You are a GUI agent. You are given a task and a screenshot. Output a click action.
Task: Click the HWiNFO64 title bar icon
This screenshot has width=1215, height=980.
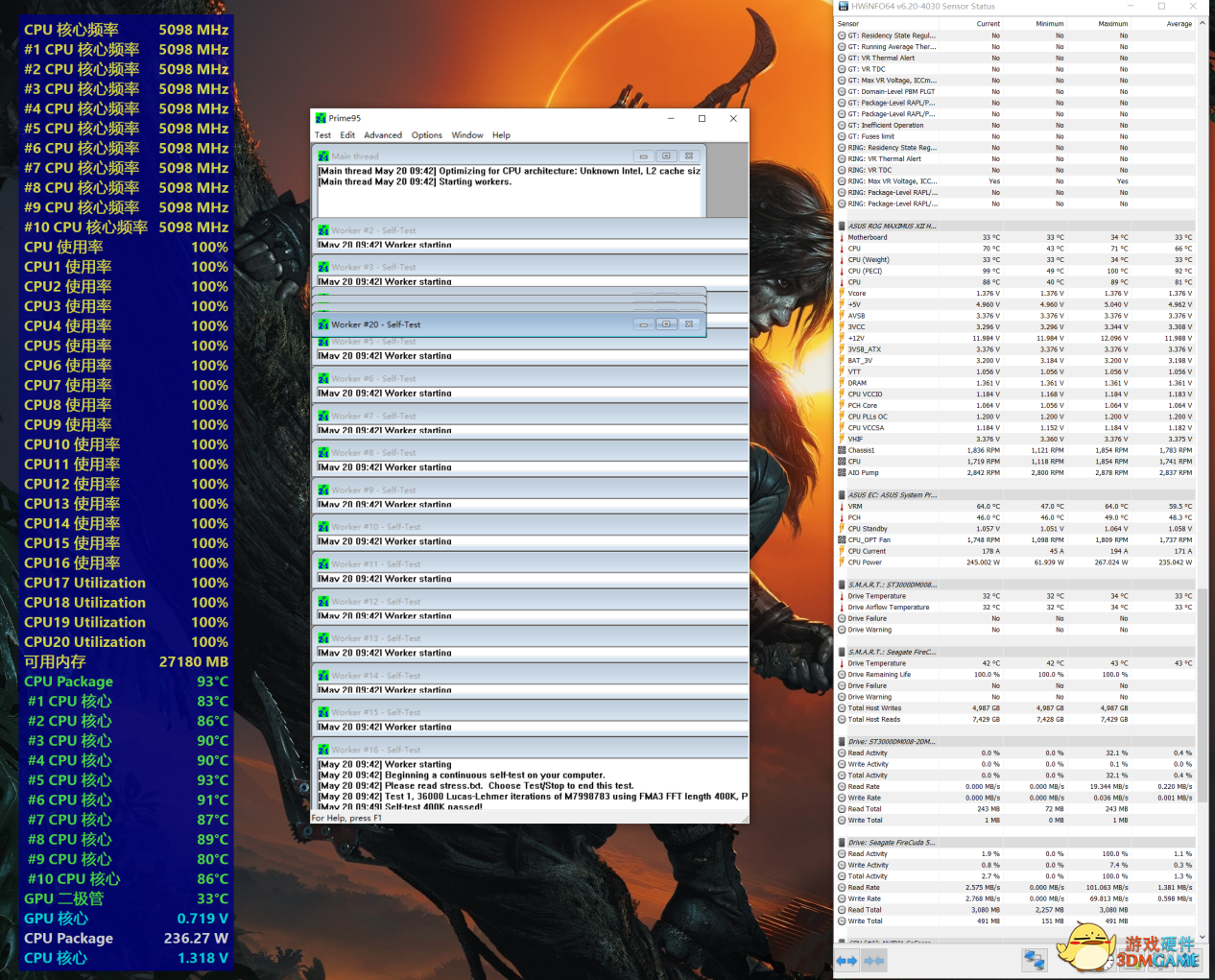(x=843, y=6)
